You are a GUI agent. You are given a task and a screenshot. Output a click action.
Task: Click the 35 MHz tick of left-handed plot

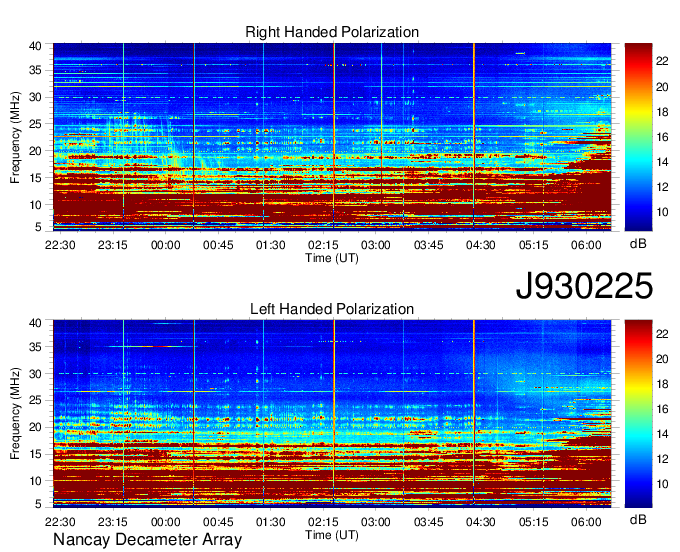35,347
